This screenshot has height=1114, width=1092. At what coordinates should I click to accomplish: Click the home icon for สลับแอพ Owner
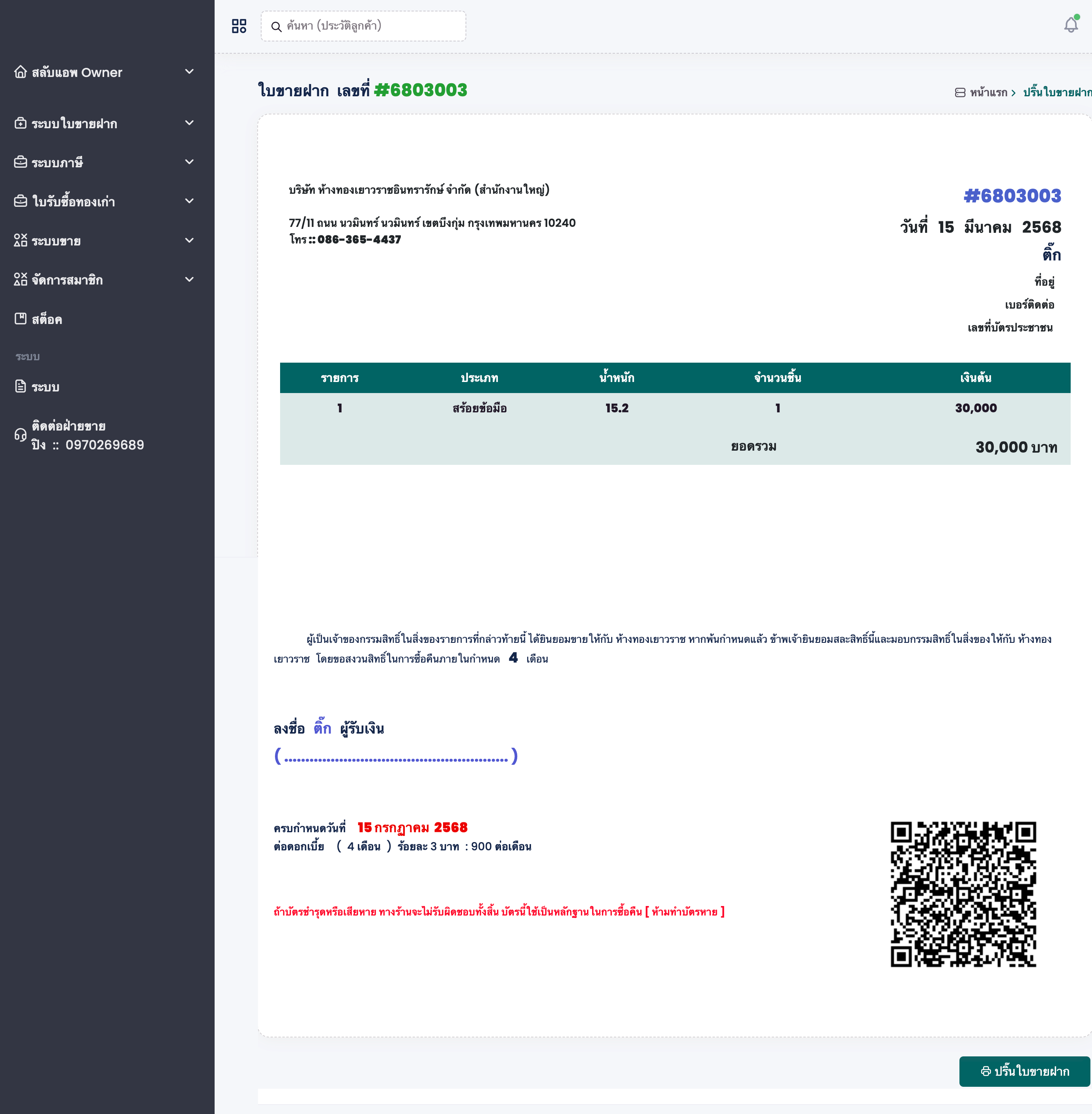coord(21,72)
